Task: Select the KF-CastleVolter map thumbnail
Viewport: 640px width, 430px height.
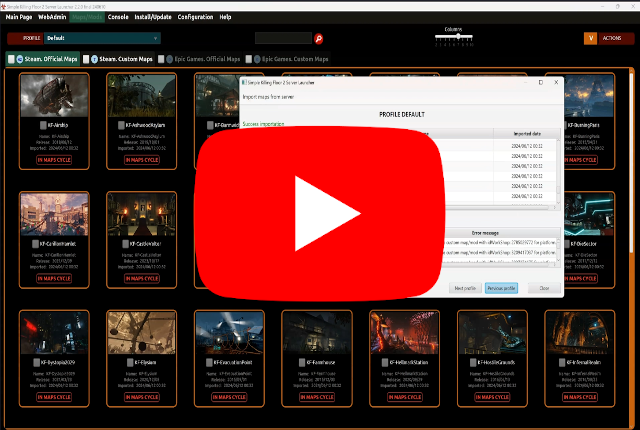Action: [142, 214]
